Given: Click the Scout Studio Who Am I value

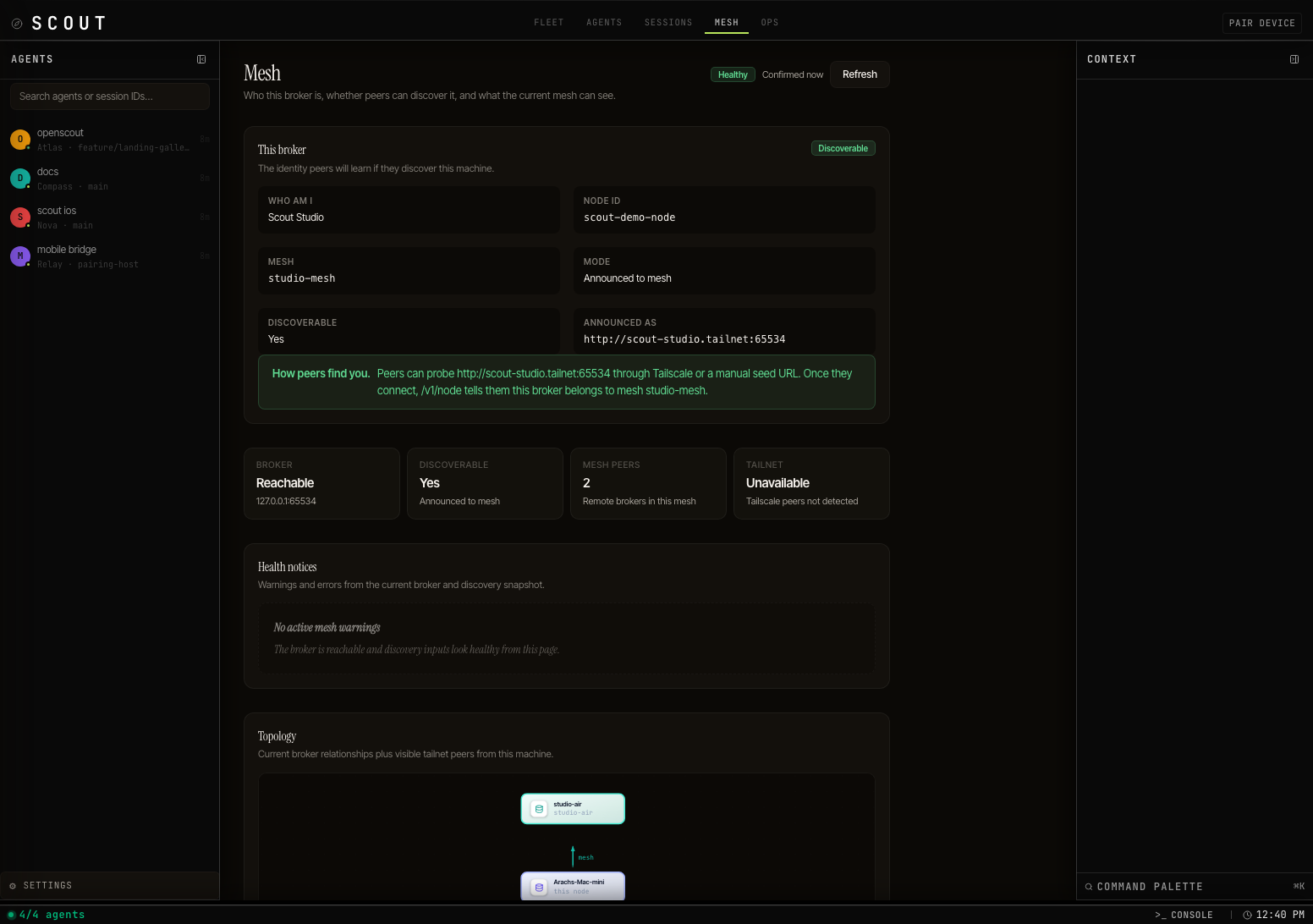Looking at the screenshot, I should [x=296, y=217].
